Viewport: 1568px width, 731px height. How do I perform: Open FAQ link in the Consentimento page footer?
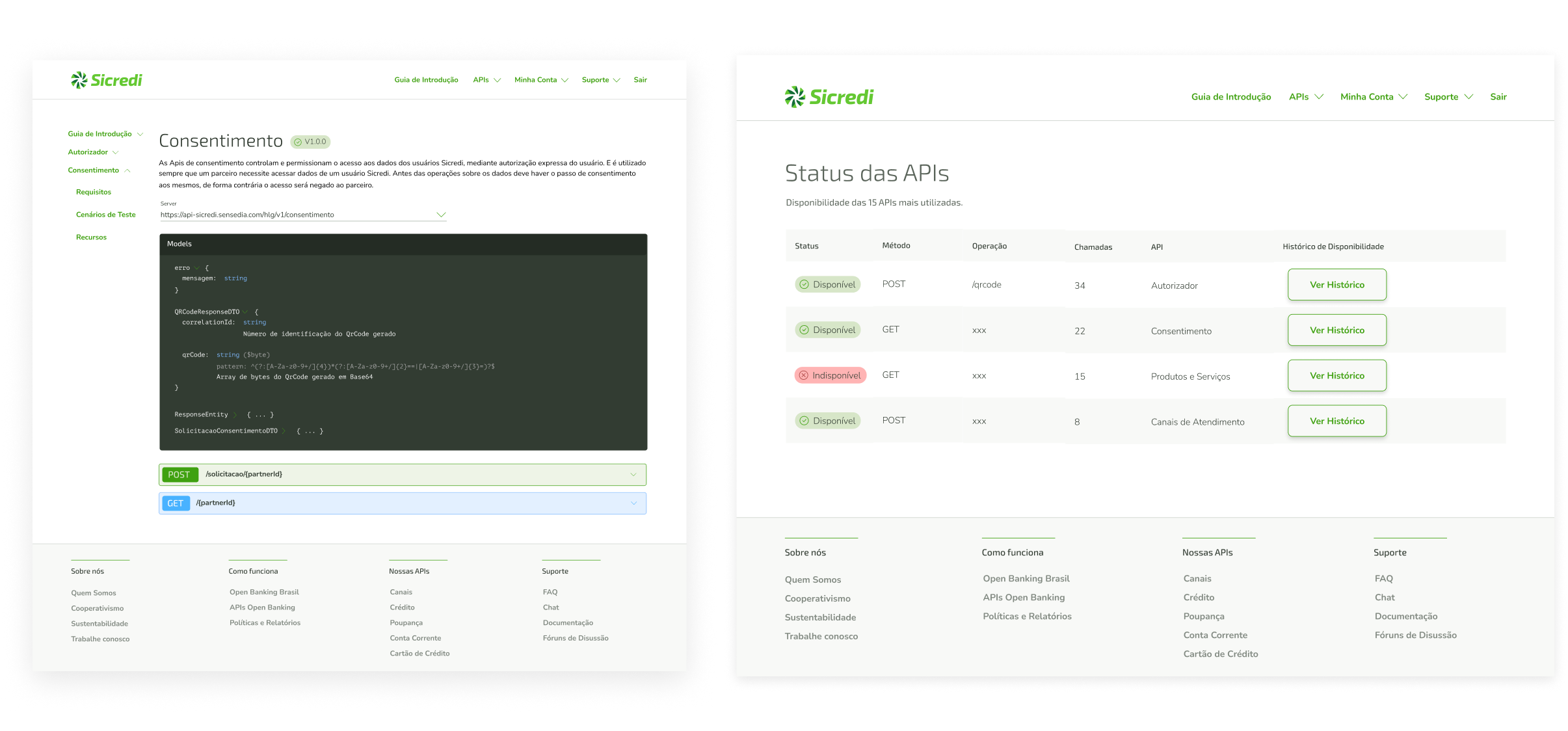click(x=550, y=592)
